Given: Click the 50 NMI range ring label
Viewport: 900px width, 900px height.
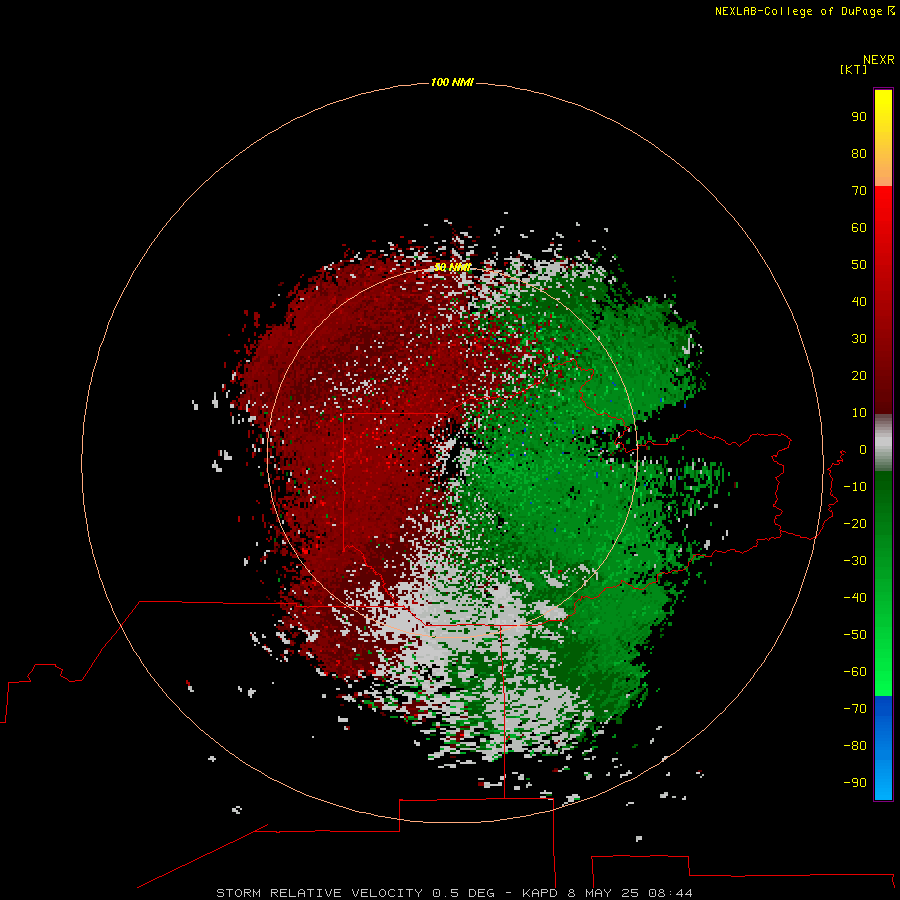Looking at the screenshot, I should 452,267.
